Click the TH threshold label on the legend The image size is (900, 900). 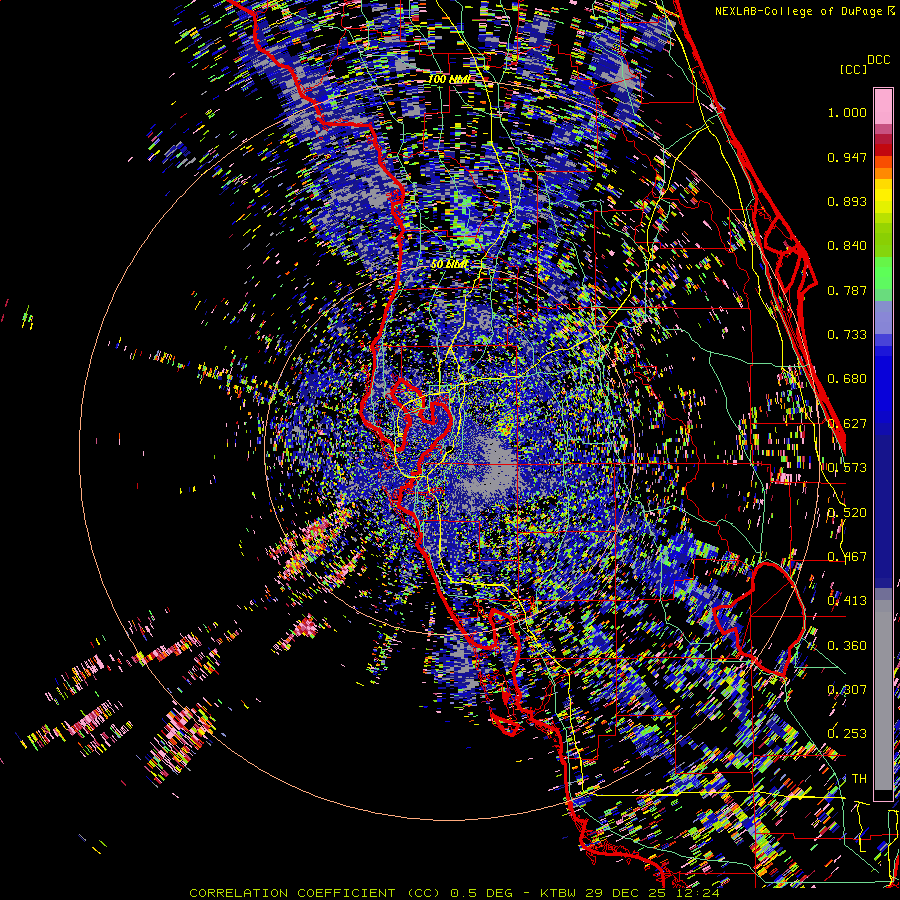click(x=859, y=779)
